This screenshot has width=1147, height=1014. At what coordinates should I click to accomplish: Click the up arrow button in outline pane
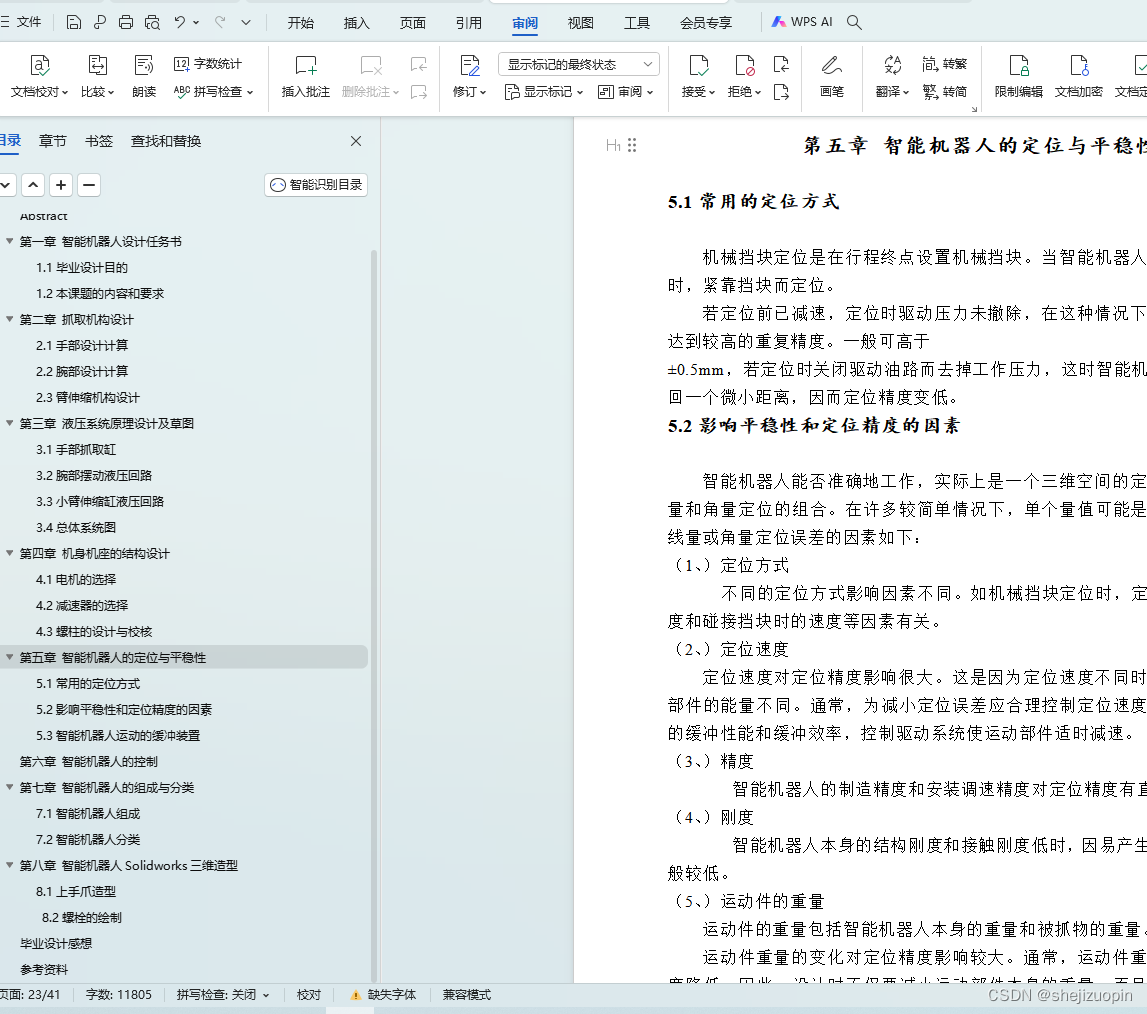pyautogui.click(x=34, y=185)
